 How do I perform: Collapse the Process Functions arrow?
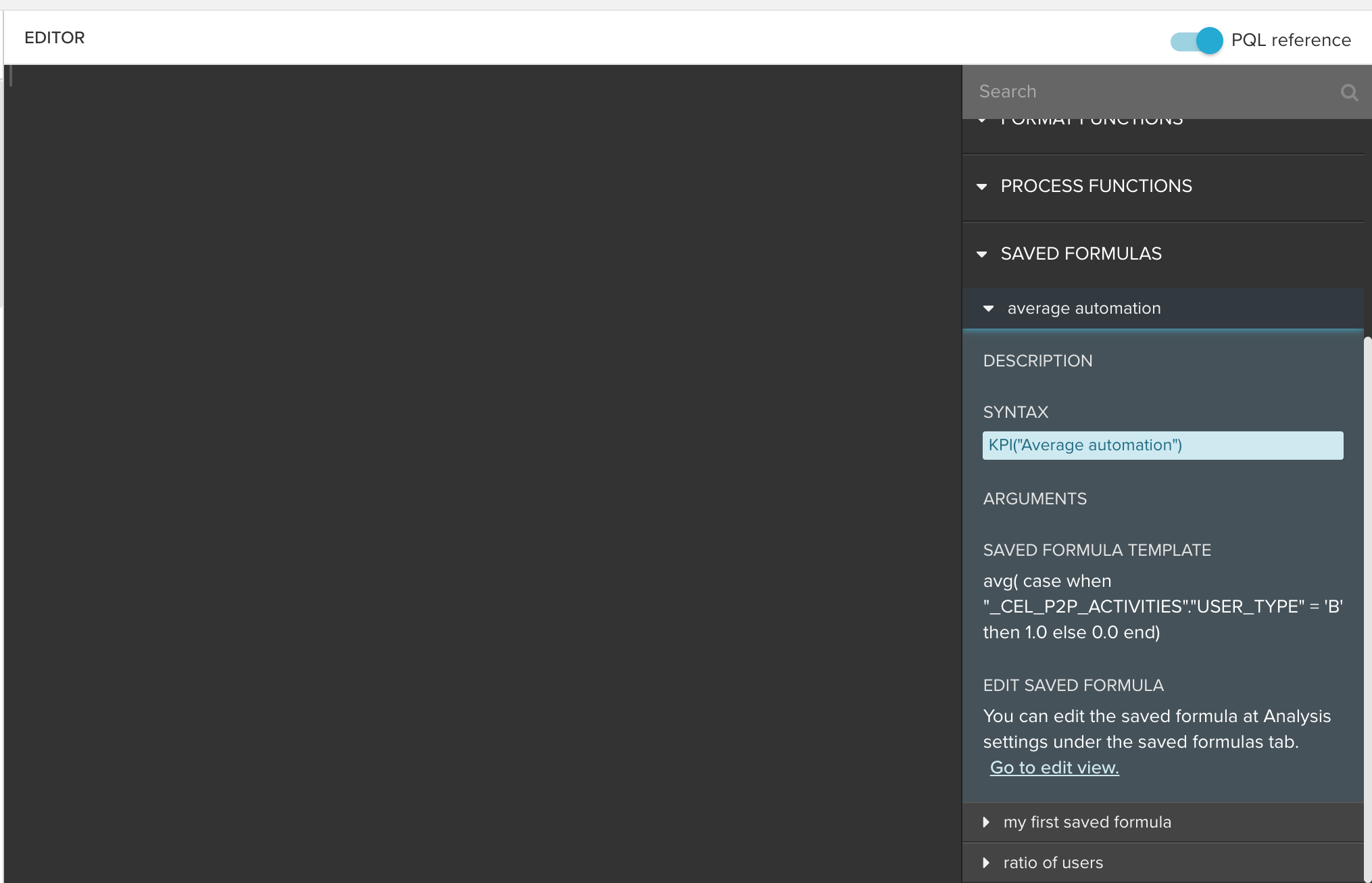point(982,187)
